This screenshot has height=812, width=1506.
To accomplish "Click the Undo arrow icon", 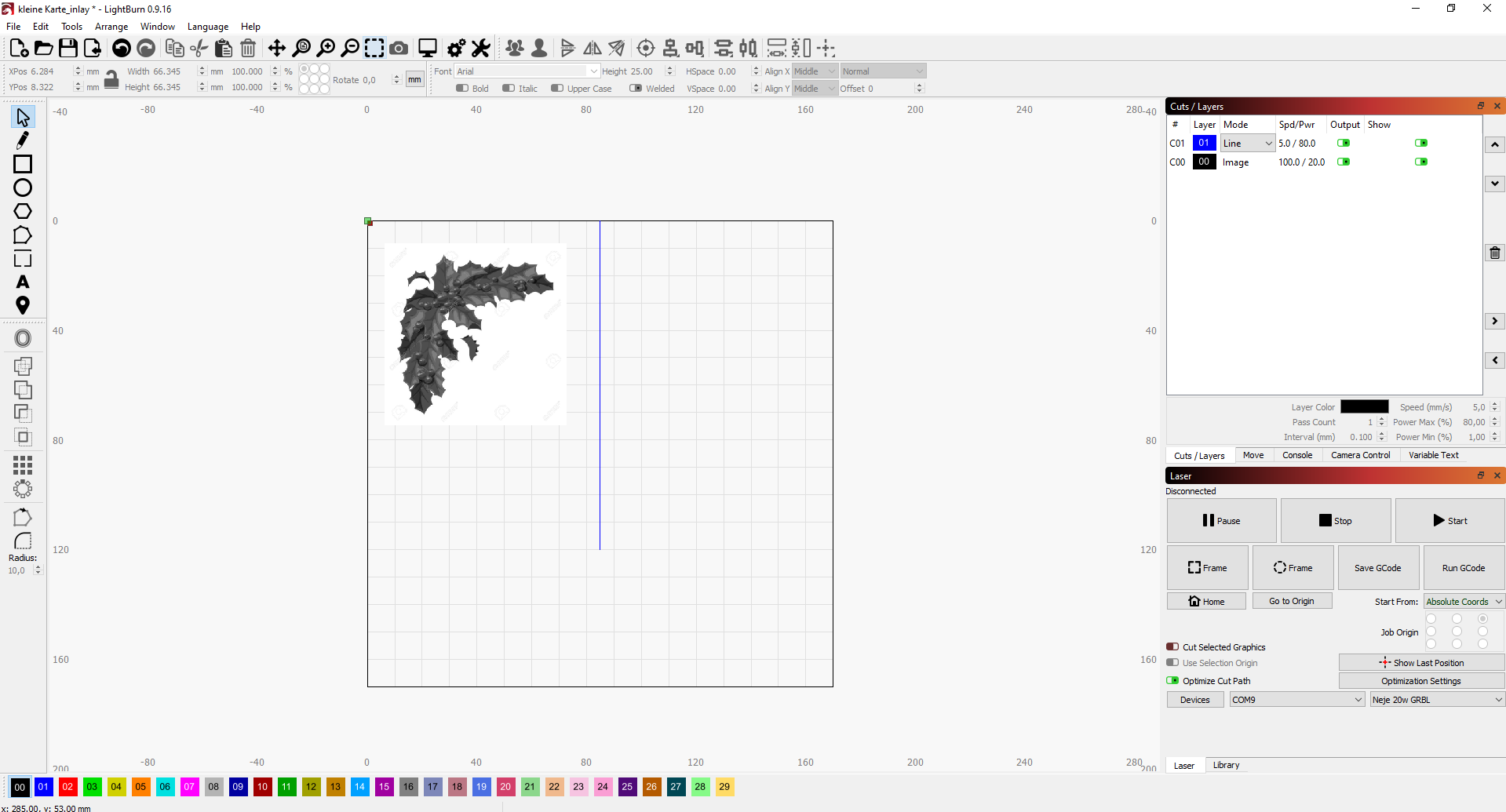I will [x=121, y=49].
